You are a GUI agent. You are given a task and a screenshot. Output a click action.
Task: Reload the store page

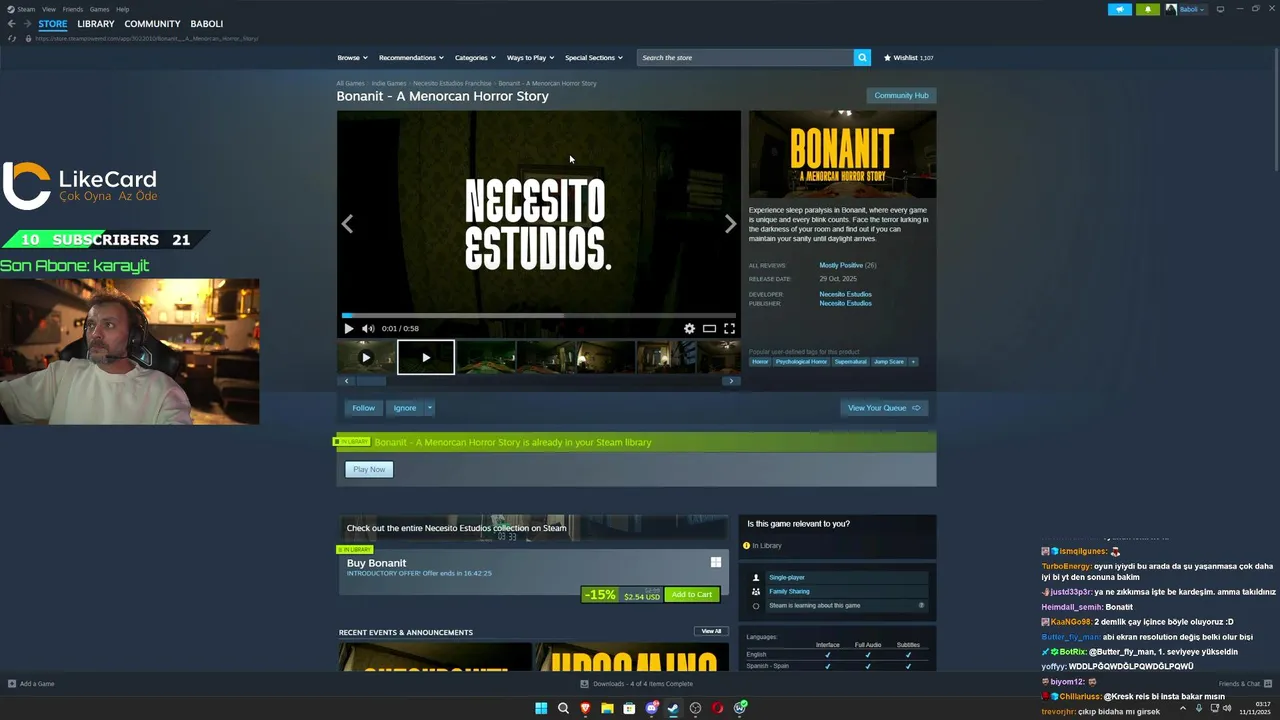pyautogui.click(x=12, y=38)
